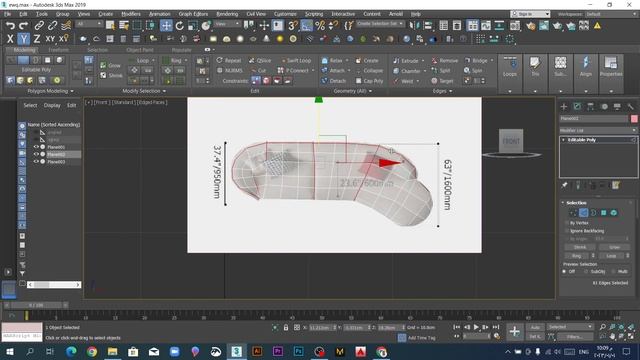This screenshot has width=640, height=360.
Task: Restrict transform to the XY plane
Action: click(50, 39)
